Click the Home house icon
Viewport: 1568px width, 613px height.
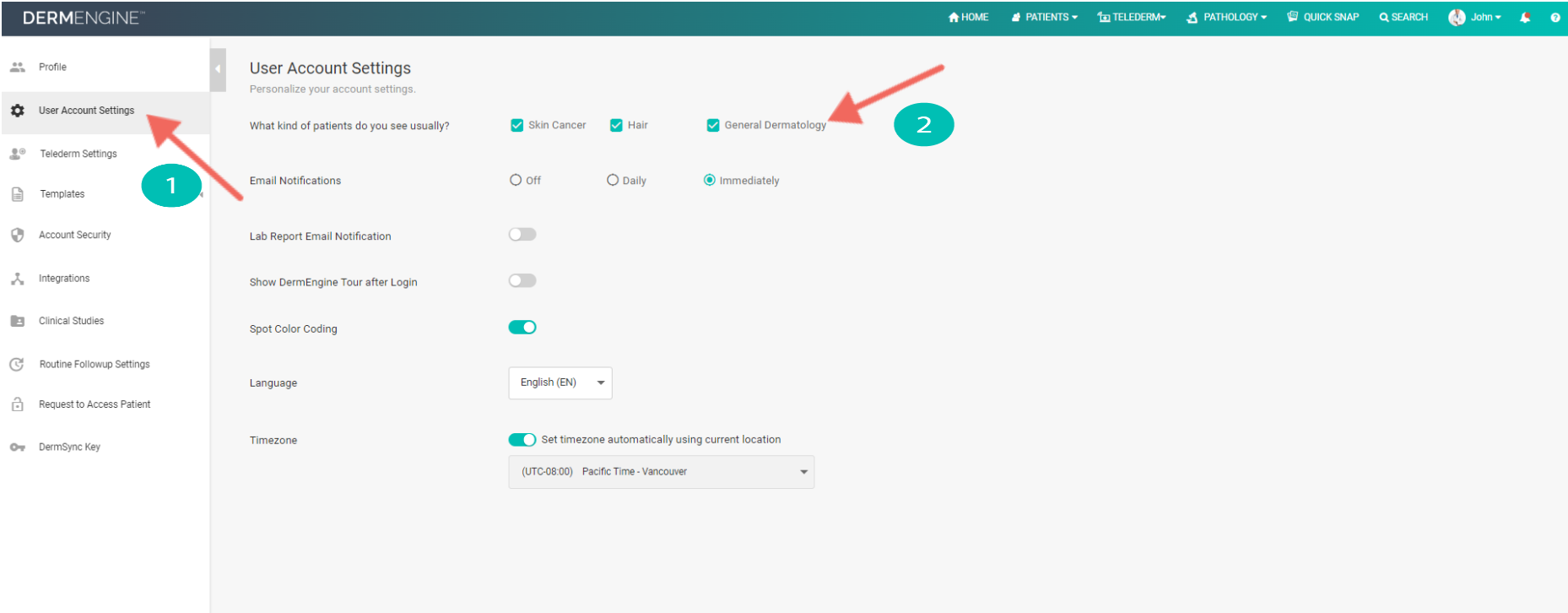954,17
